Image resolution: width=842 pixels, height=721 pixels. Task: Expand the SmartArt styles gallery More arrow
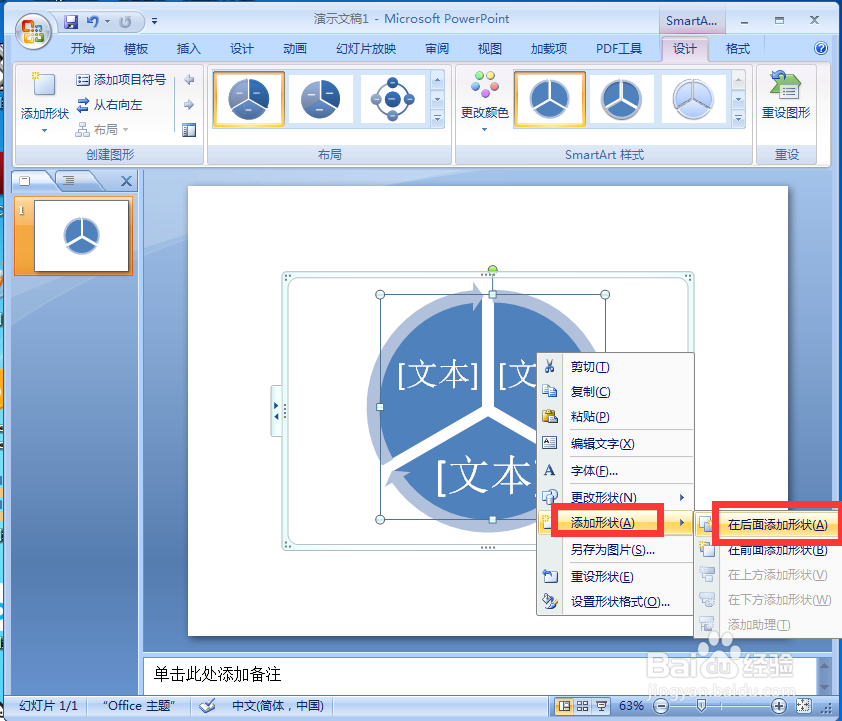739,119
